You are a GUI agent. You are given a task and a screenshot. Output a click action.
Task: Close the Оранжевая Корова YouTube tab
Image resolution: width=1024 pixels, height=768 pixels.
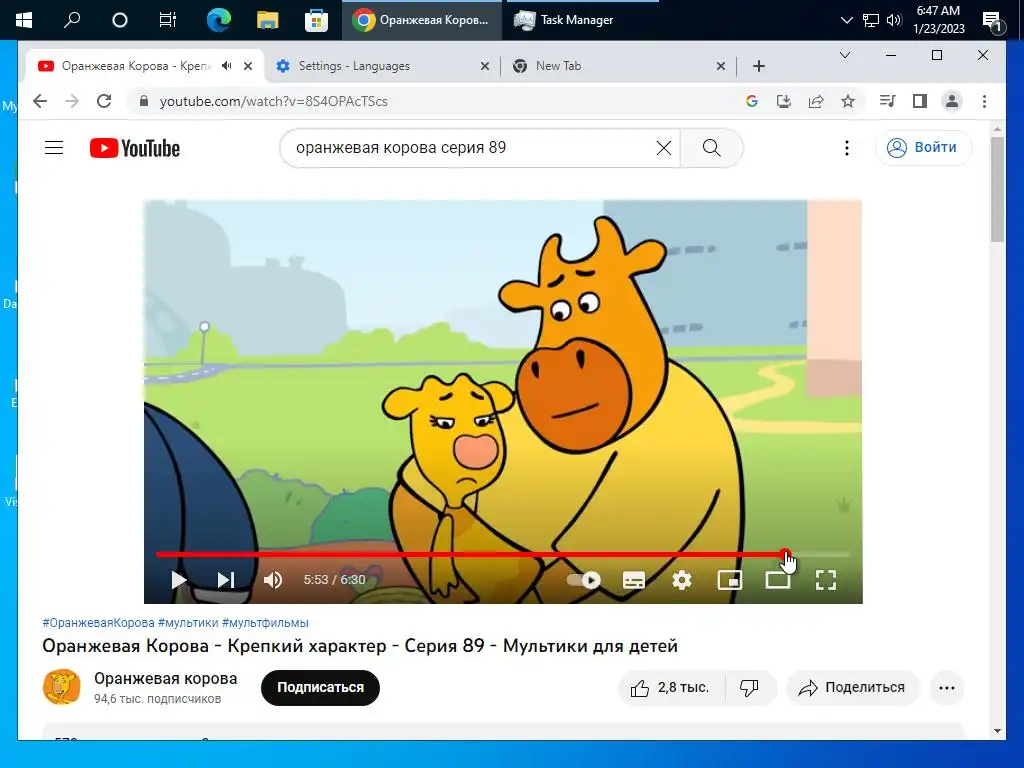(248, 66)
